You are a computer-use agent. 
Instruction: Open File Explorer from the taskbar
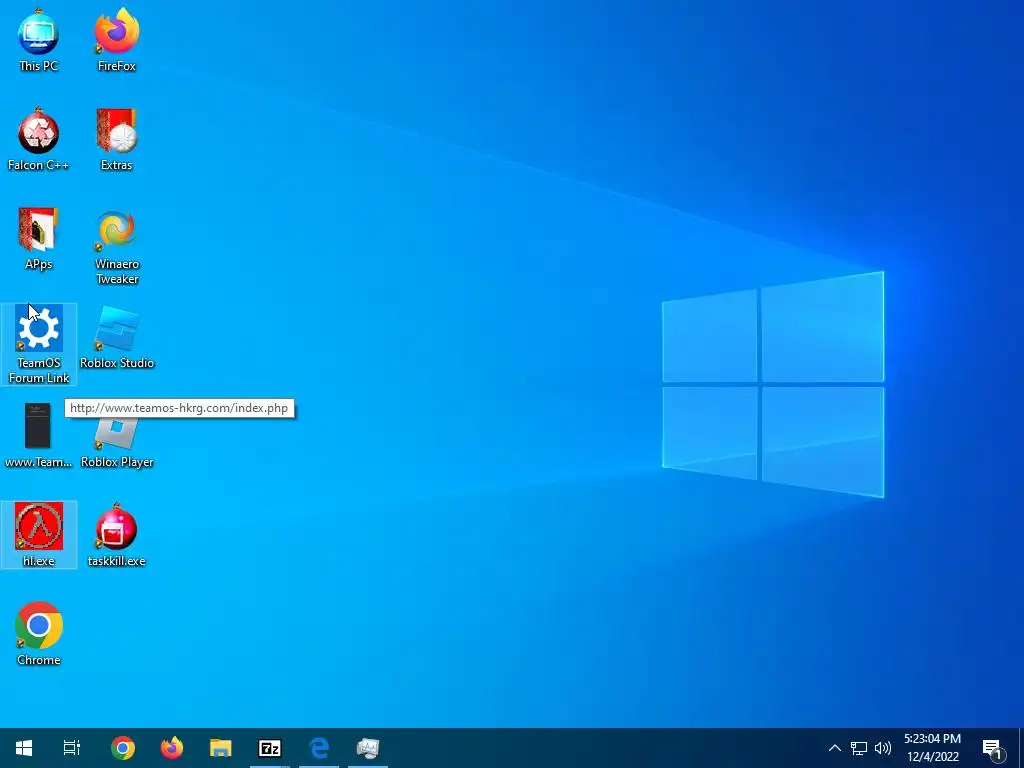[x=221, y=748]
